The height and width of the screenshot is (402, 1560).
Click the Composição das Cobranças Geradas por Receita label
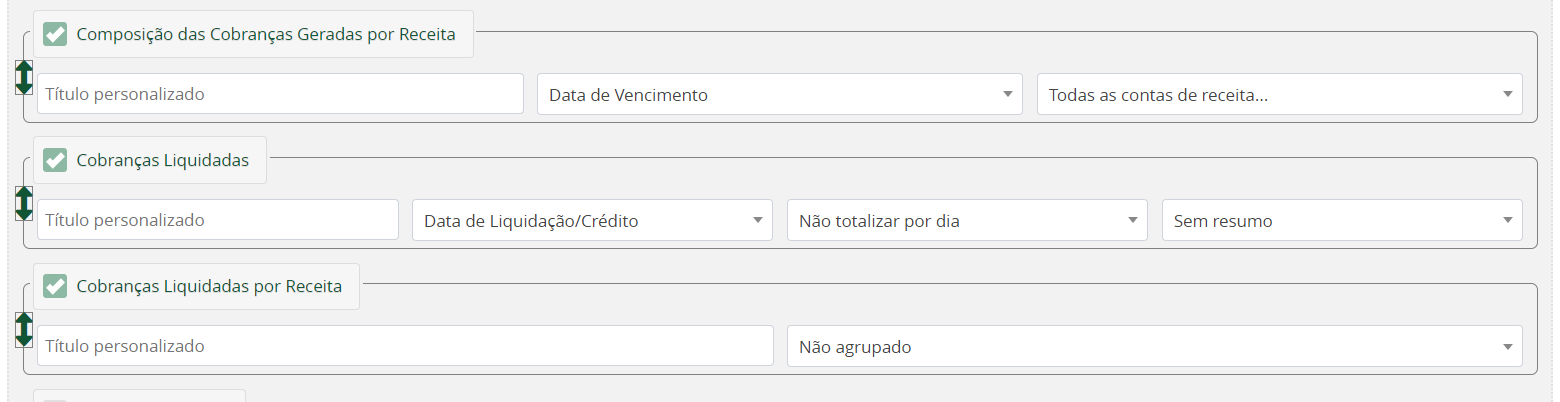(266, 34)
